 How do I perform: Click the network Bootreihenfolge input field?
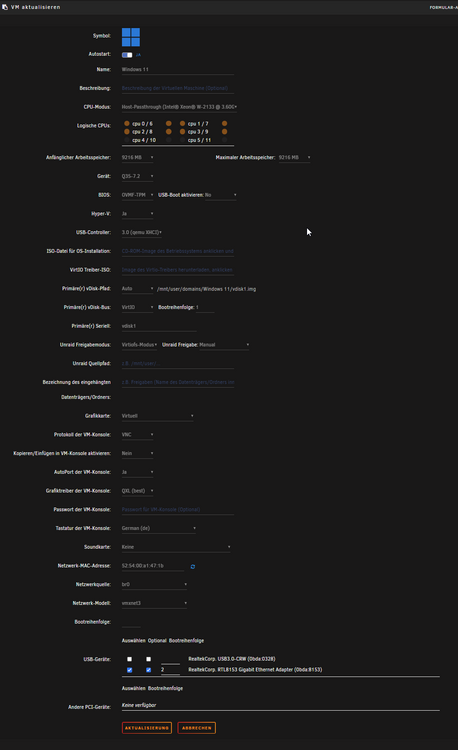(x=131, y=622)
